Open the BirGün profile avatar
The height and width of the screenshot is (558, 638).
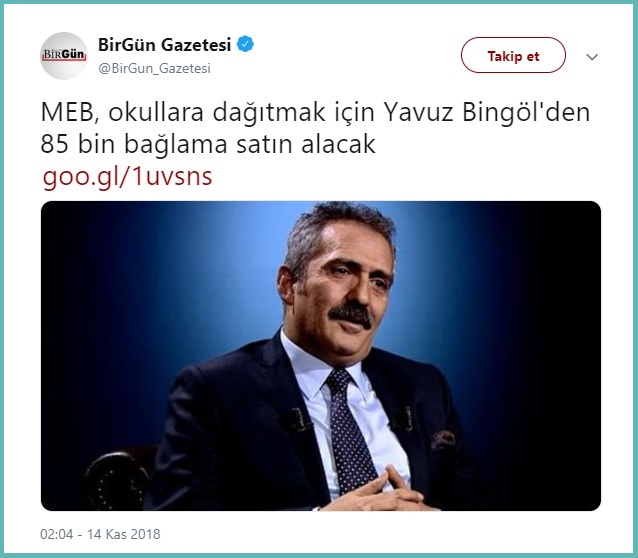64,56
